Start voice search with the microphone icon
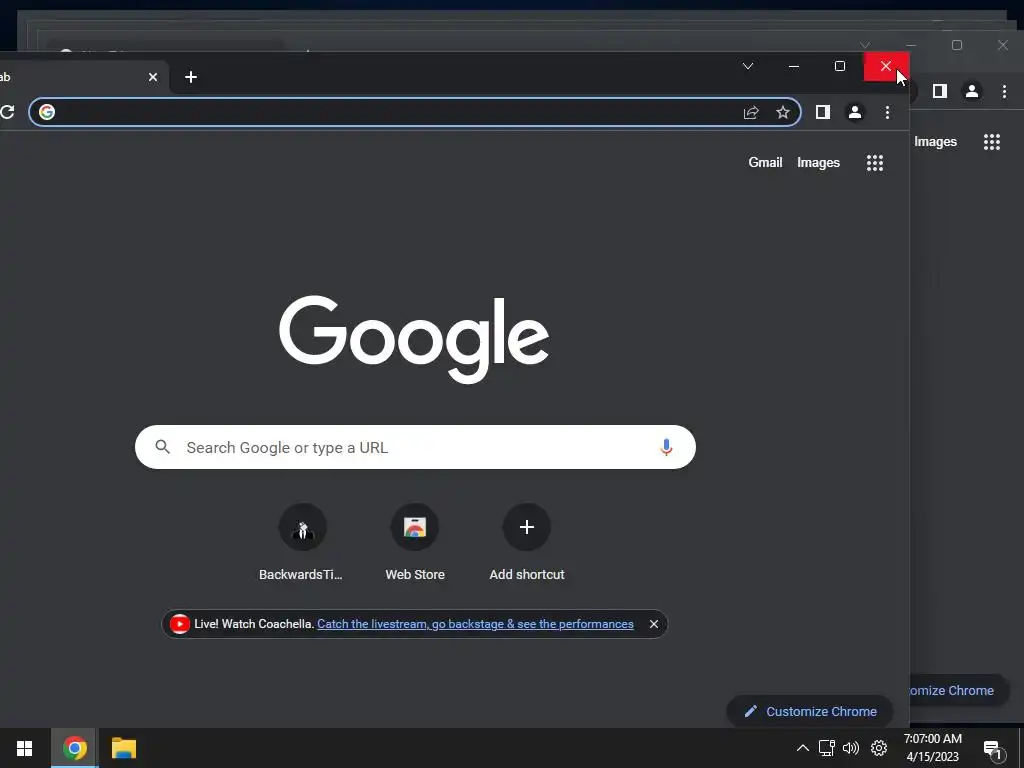The height and width of the screenshot is (768, 1024). pos(666,447)
